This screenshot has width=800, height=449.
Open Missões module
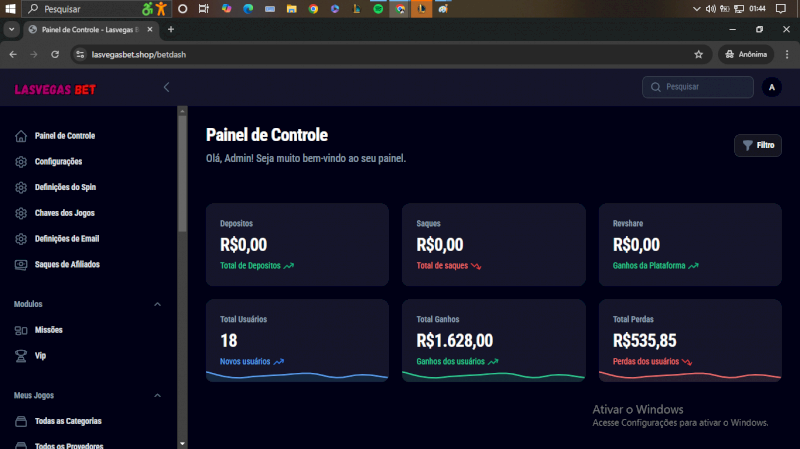48,330
